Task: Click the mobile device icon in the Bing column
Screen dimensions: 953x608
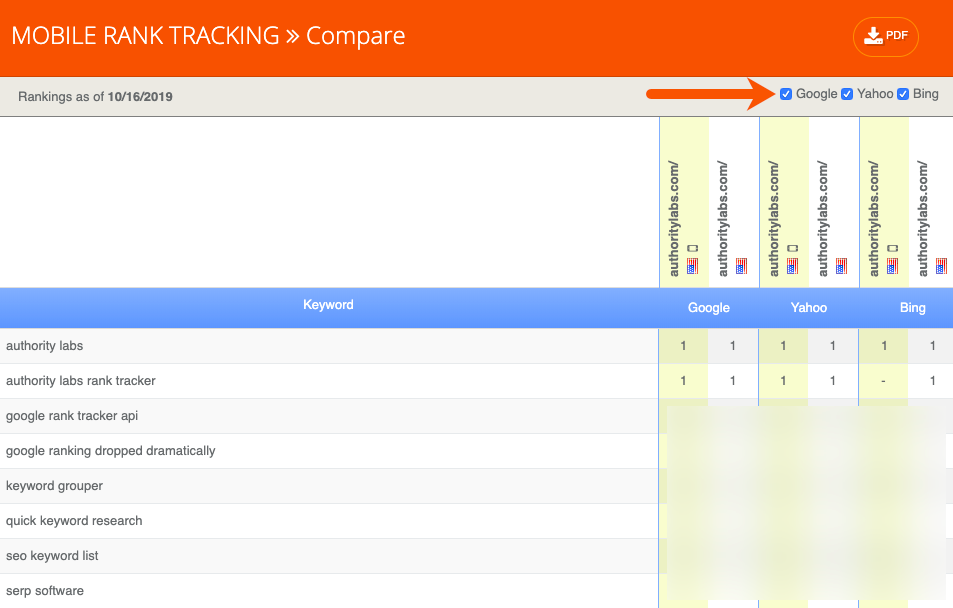Action: (892, 248)
